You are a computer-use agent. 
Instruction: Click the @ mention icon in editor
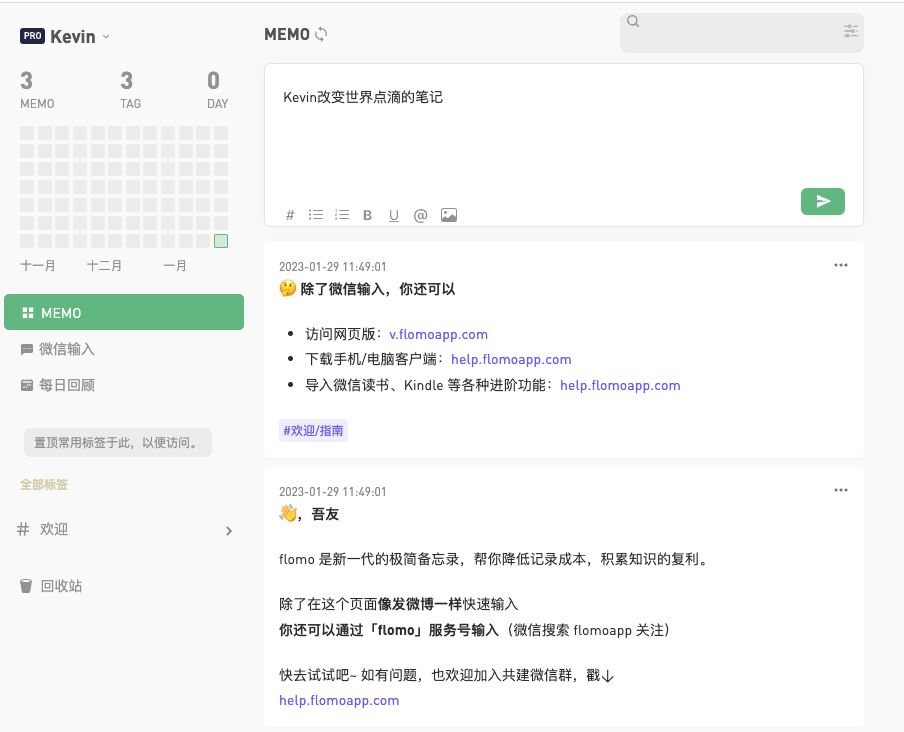(x=420, y=215)
